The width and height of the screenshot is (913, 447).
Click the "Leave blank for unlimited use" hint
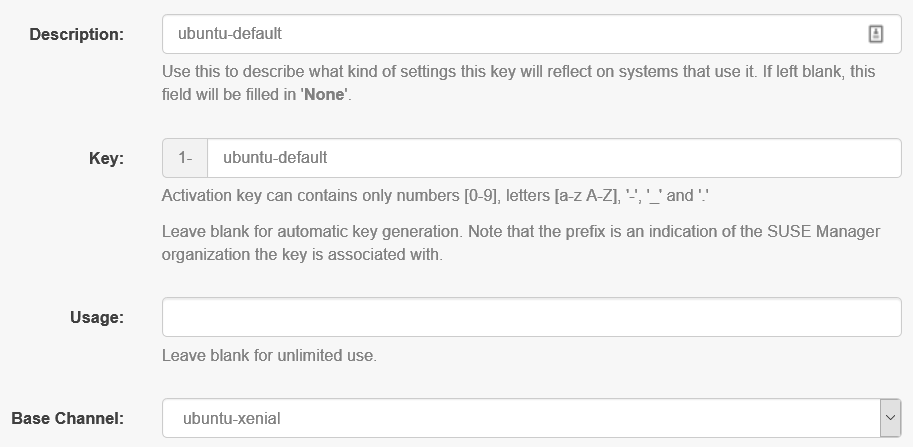[x=269, y=355]
